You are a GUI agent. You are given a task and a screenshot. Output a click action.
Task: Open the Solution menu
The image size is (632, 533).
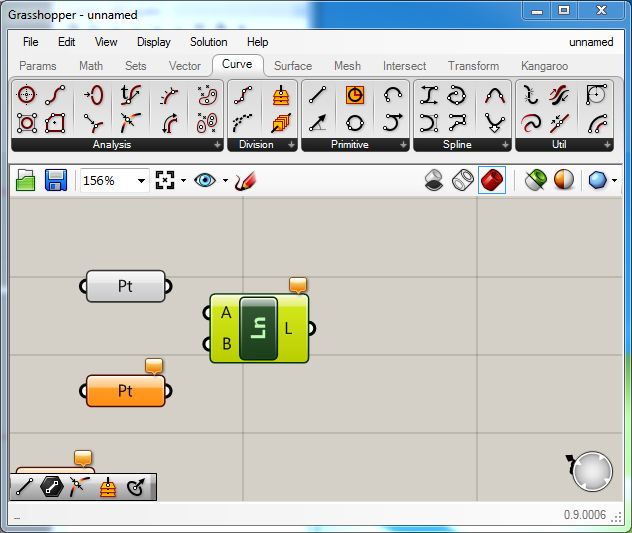[x=208, y=42]
